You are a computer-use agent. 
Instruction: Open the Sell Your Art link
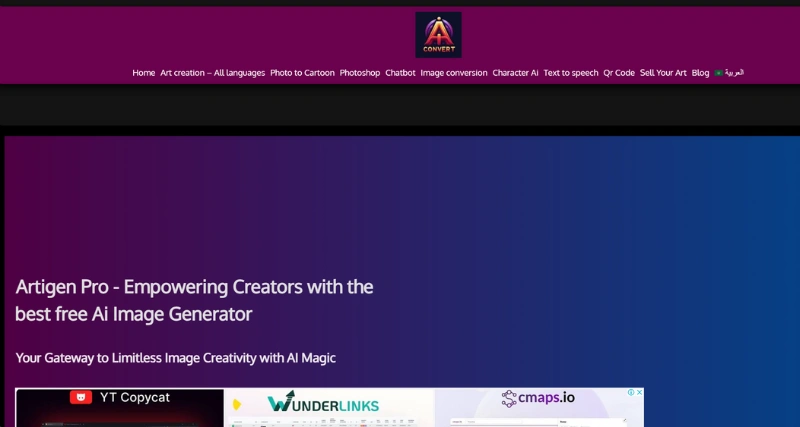tap(663, 73)
